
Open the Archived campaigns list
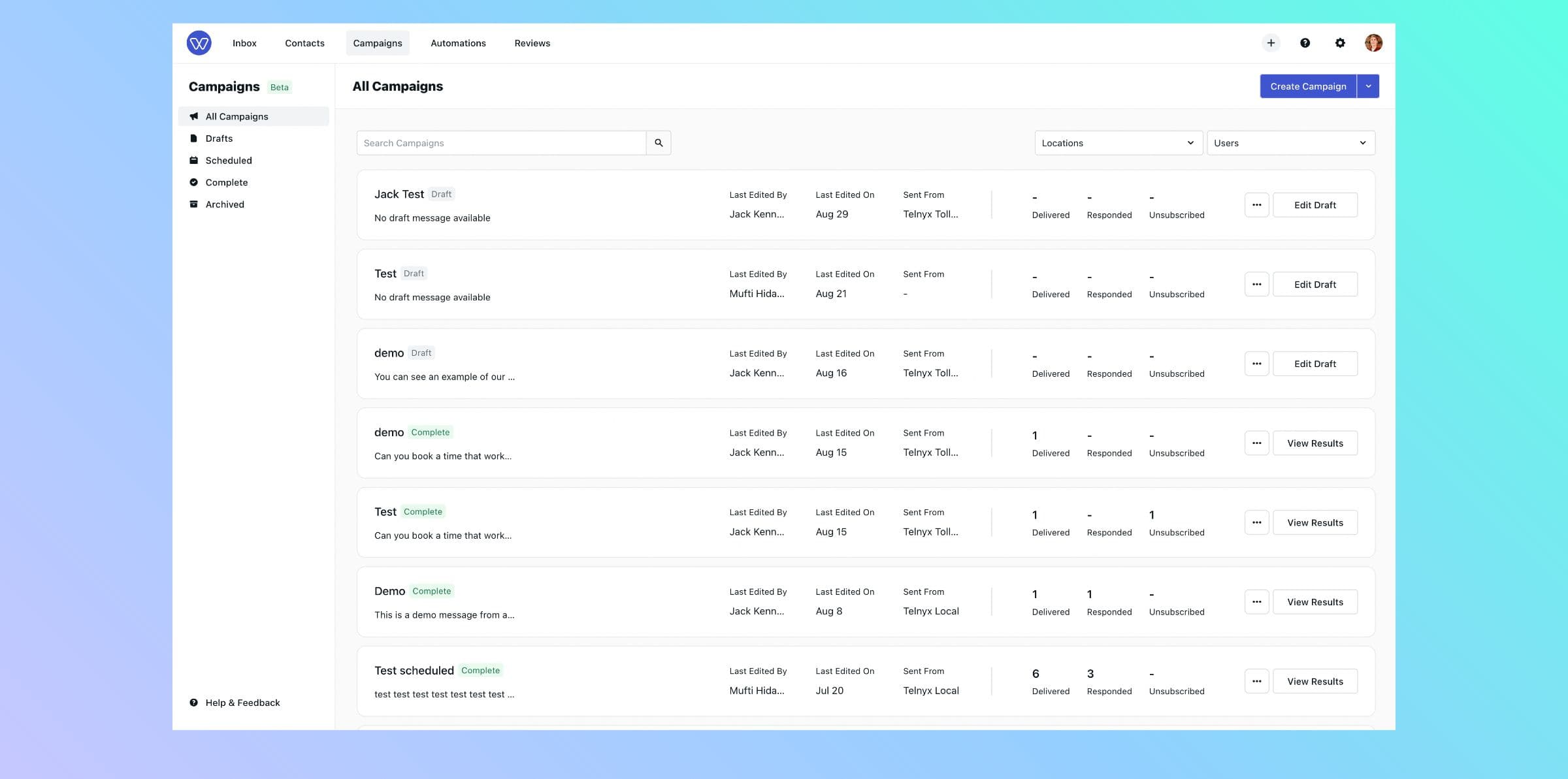(x=225, y=204)
